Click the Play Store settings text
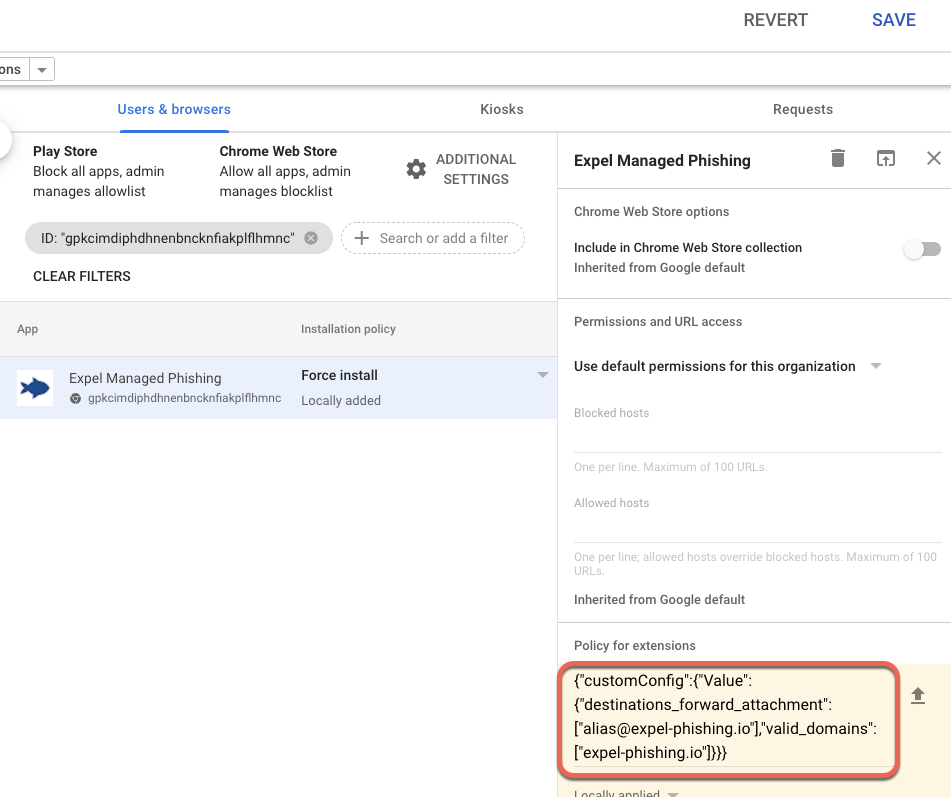951x797 pixels. pyautogui.click(x=98, y=171)
